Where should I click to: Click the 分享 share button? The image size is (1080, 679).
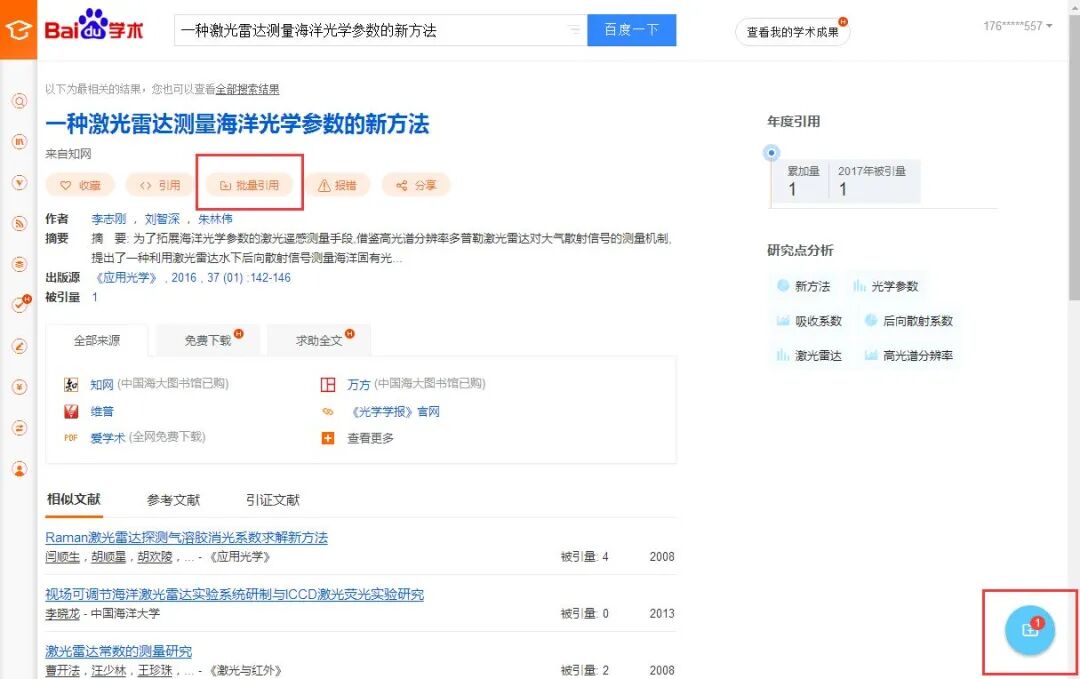coord(416,185)
